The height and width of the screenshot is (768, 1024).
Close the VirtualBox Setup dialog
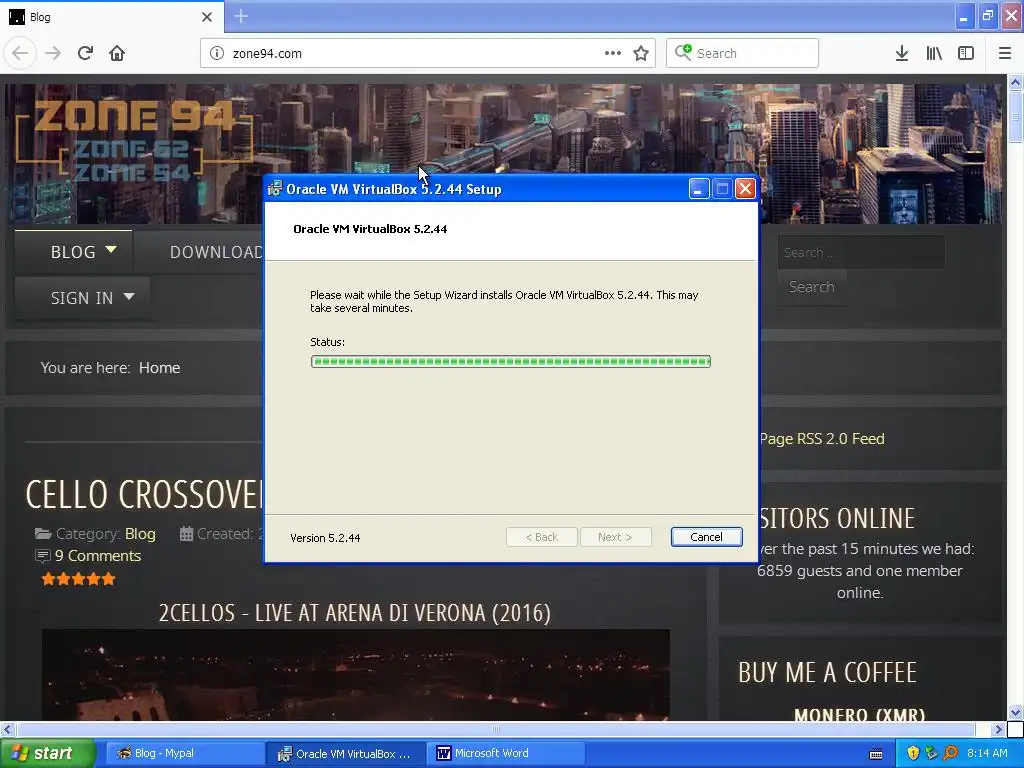745,189
